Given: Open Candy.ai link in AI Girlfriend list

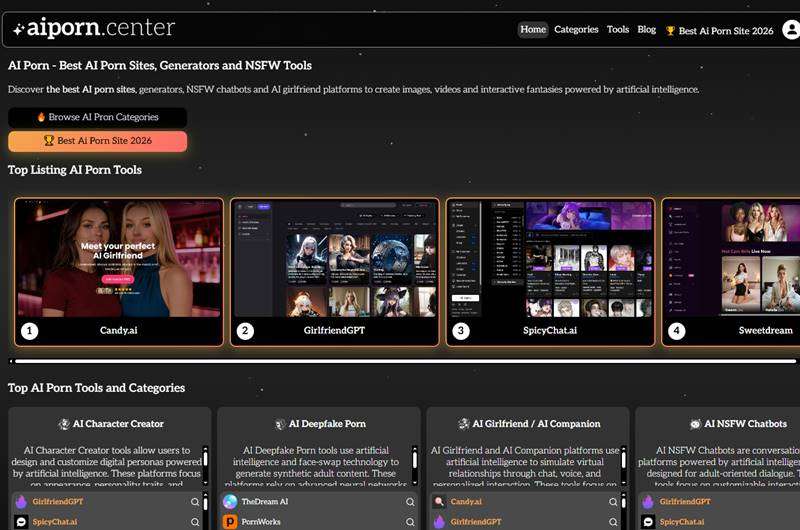Looking at the screenshot, I should [x=466, y=502].
